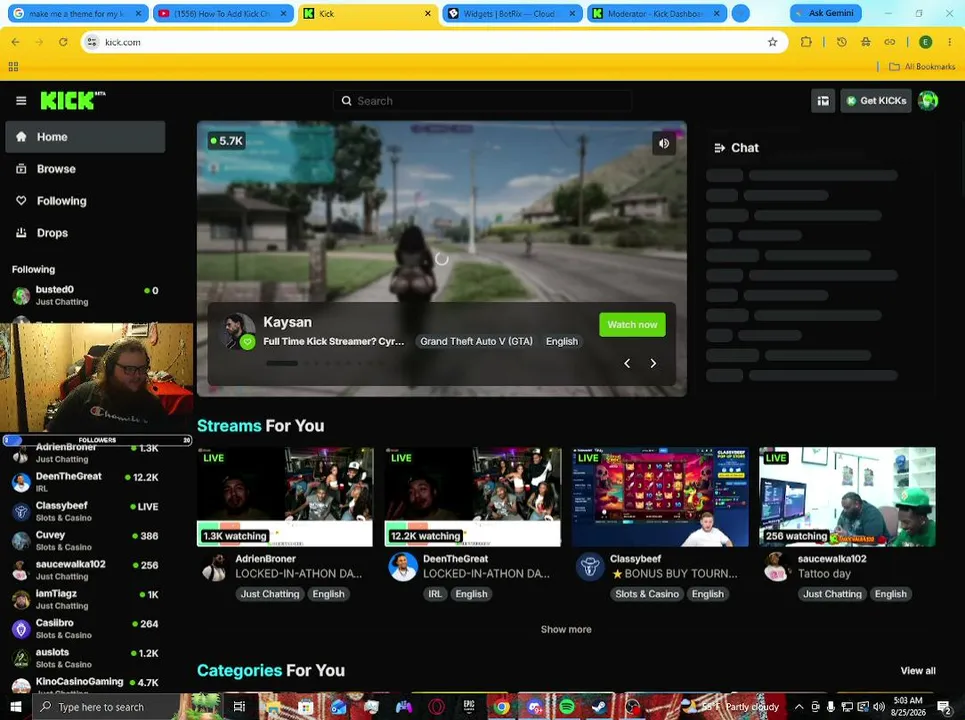Click Just Chatting tag under AdrienBroner card
The width and height of the screenshot is (965, 720).
pos(270,594)
